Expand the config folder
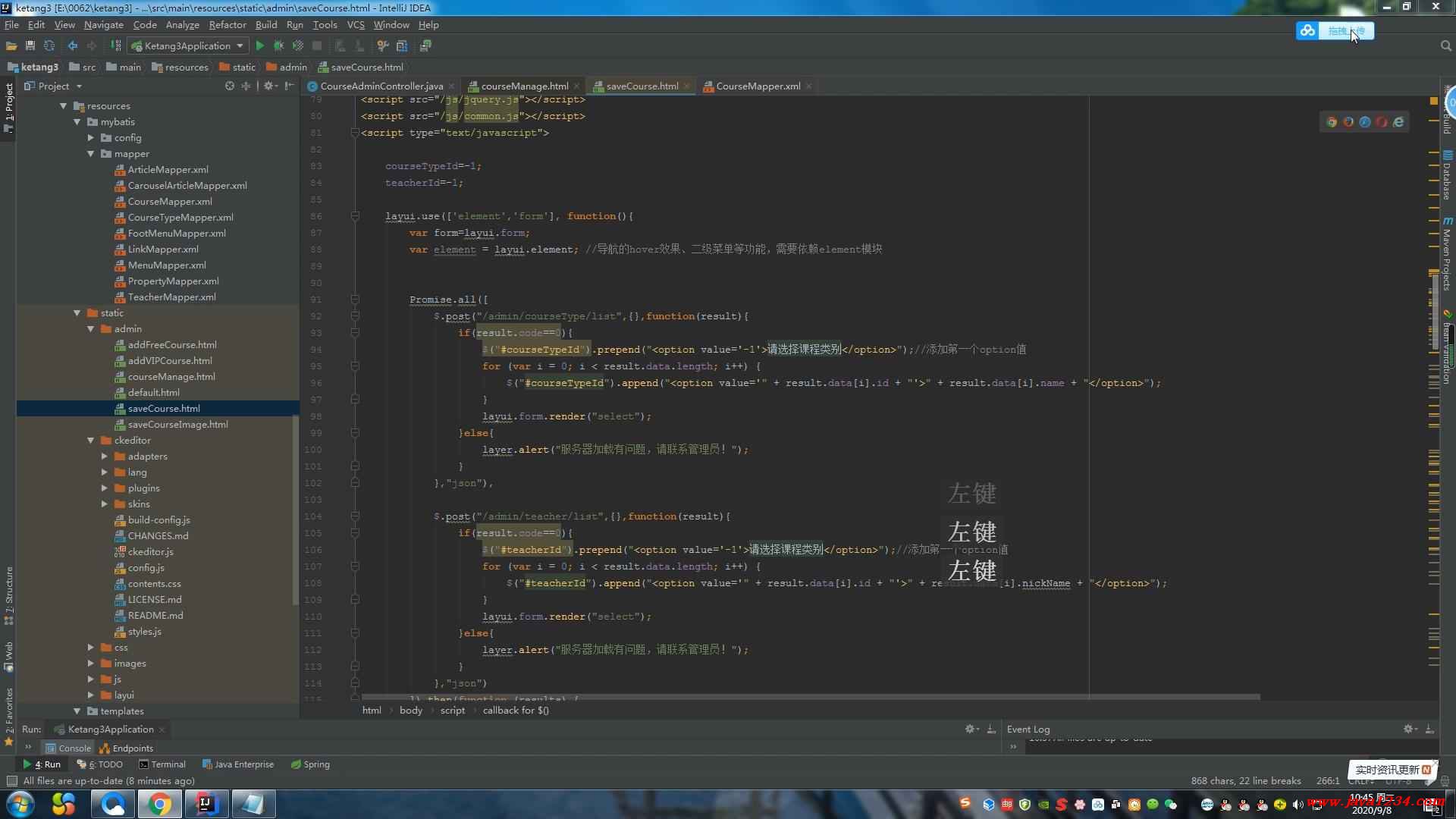This screenshot has width=1456, height=819. (x=91, y=138)
